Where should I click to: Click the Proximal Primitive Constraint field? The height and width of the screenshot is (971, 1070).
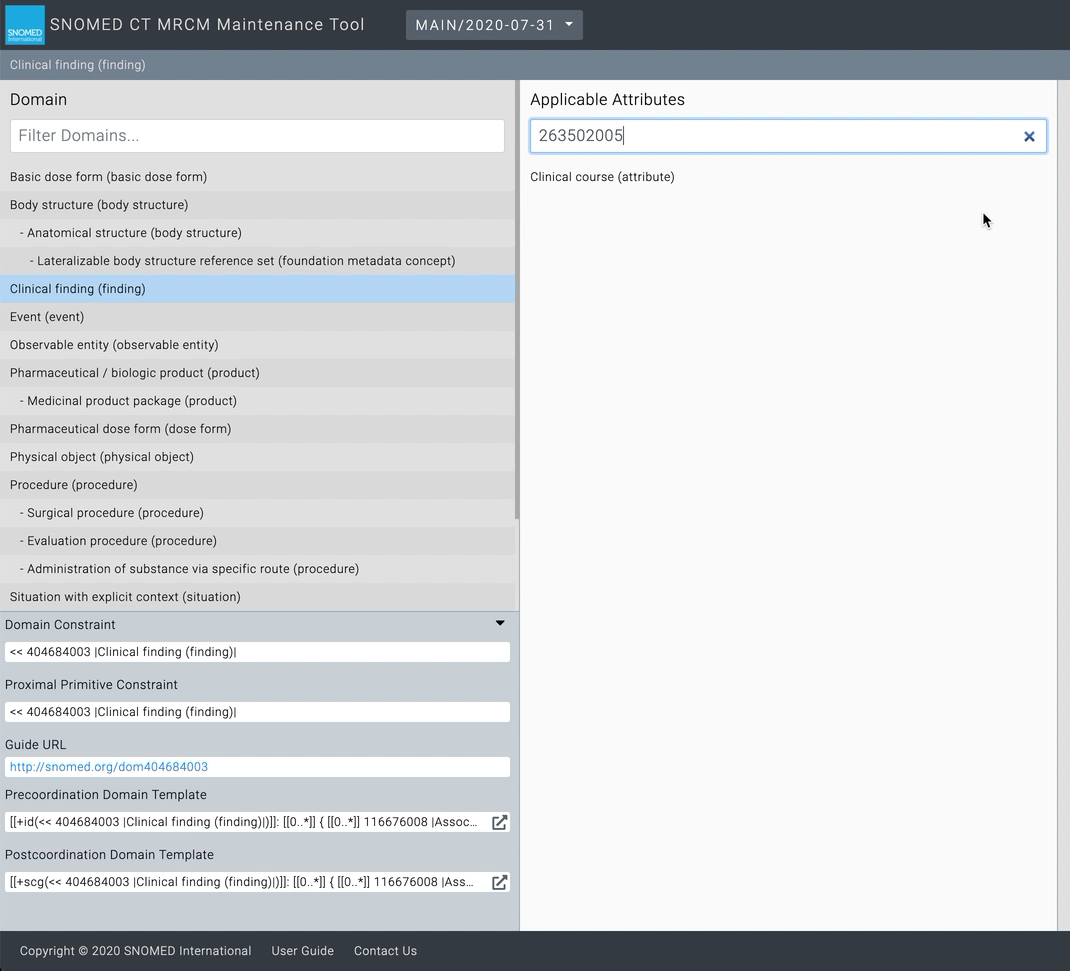(x=257, y=712)
